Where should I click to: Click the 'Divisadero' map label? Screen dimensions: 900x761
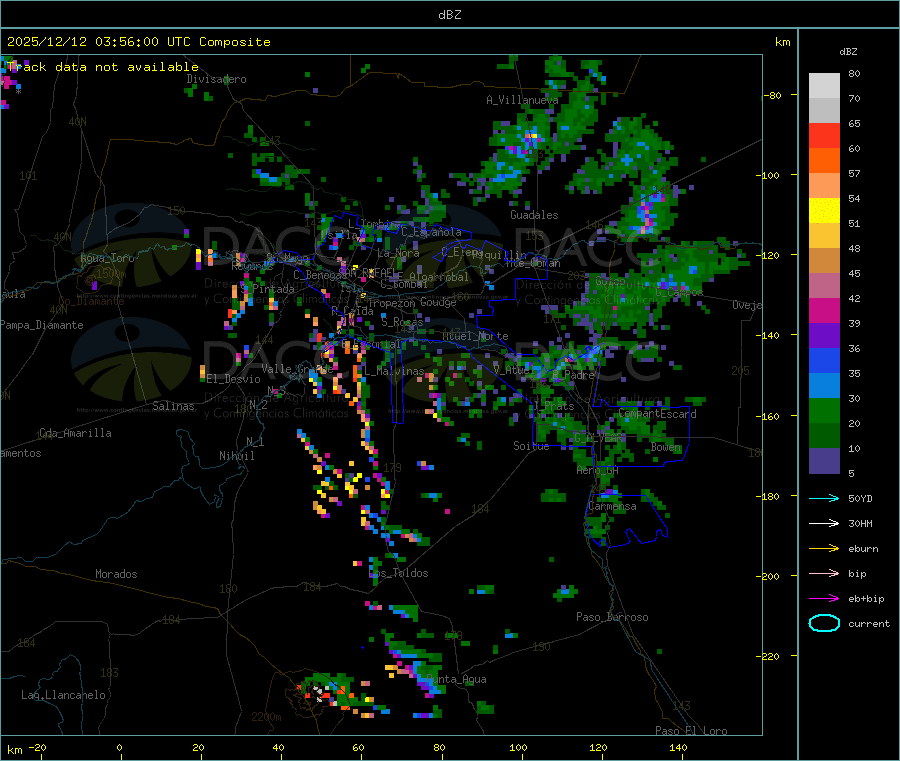coord(216,79)
